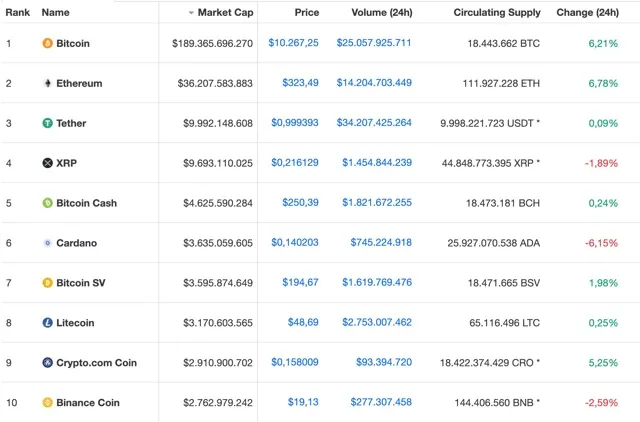The height and width of the screenshot is (422, 640).
Task: Click the blue Litecoin icon
Action: tap(47, 323)
